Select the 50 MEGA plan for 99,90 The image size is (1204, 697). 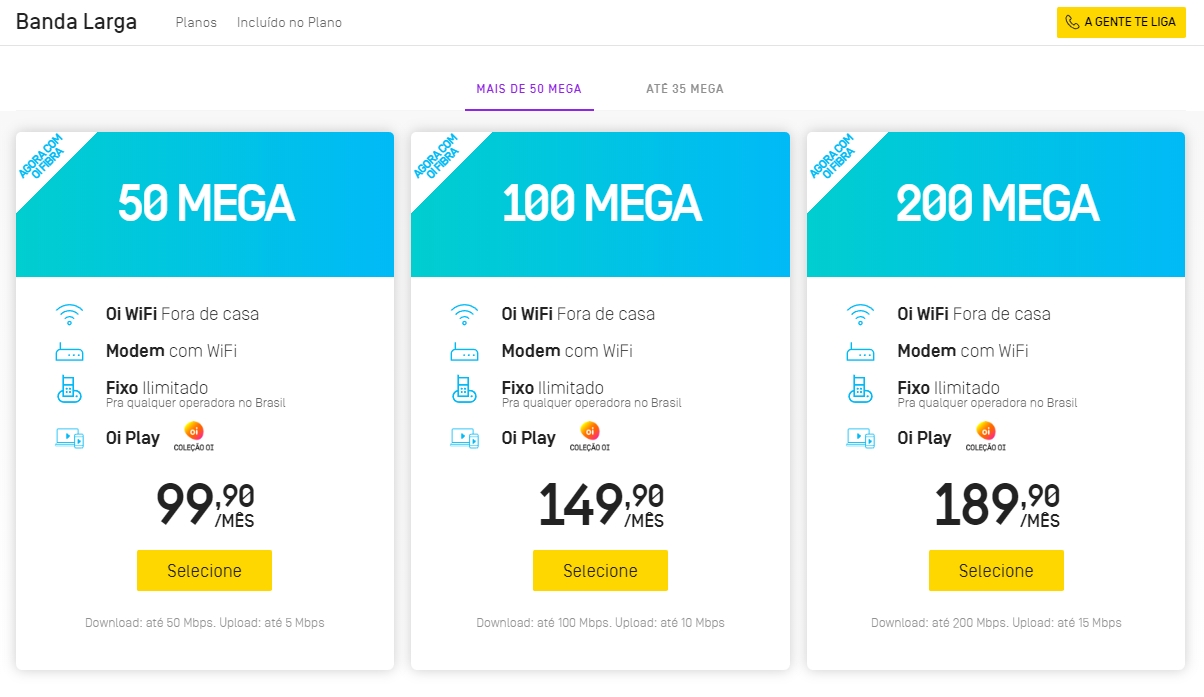204,571
